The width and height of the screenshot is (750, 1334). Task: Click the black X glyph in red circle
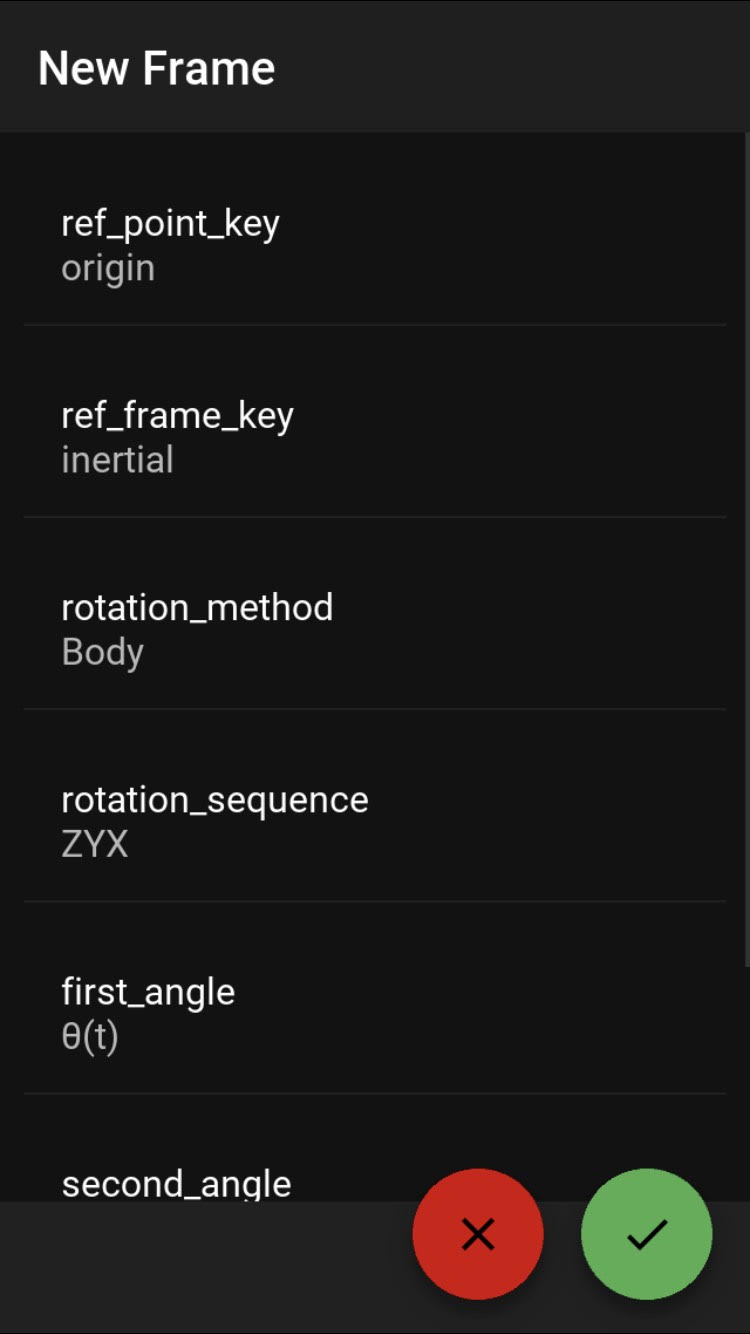point(478,1235)
